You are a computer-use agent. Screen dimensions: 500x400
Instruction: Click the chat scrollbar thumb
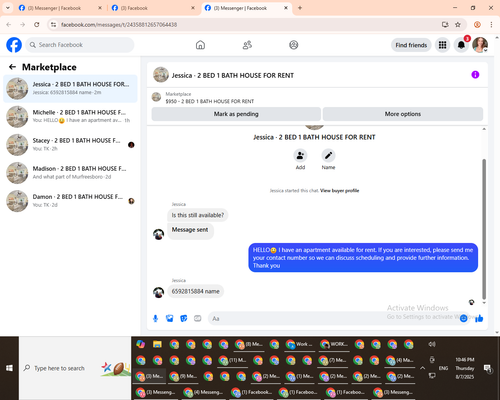tap(484, 229)
